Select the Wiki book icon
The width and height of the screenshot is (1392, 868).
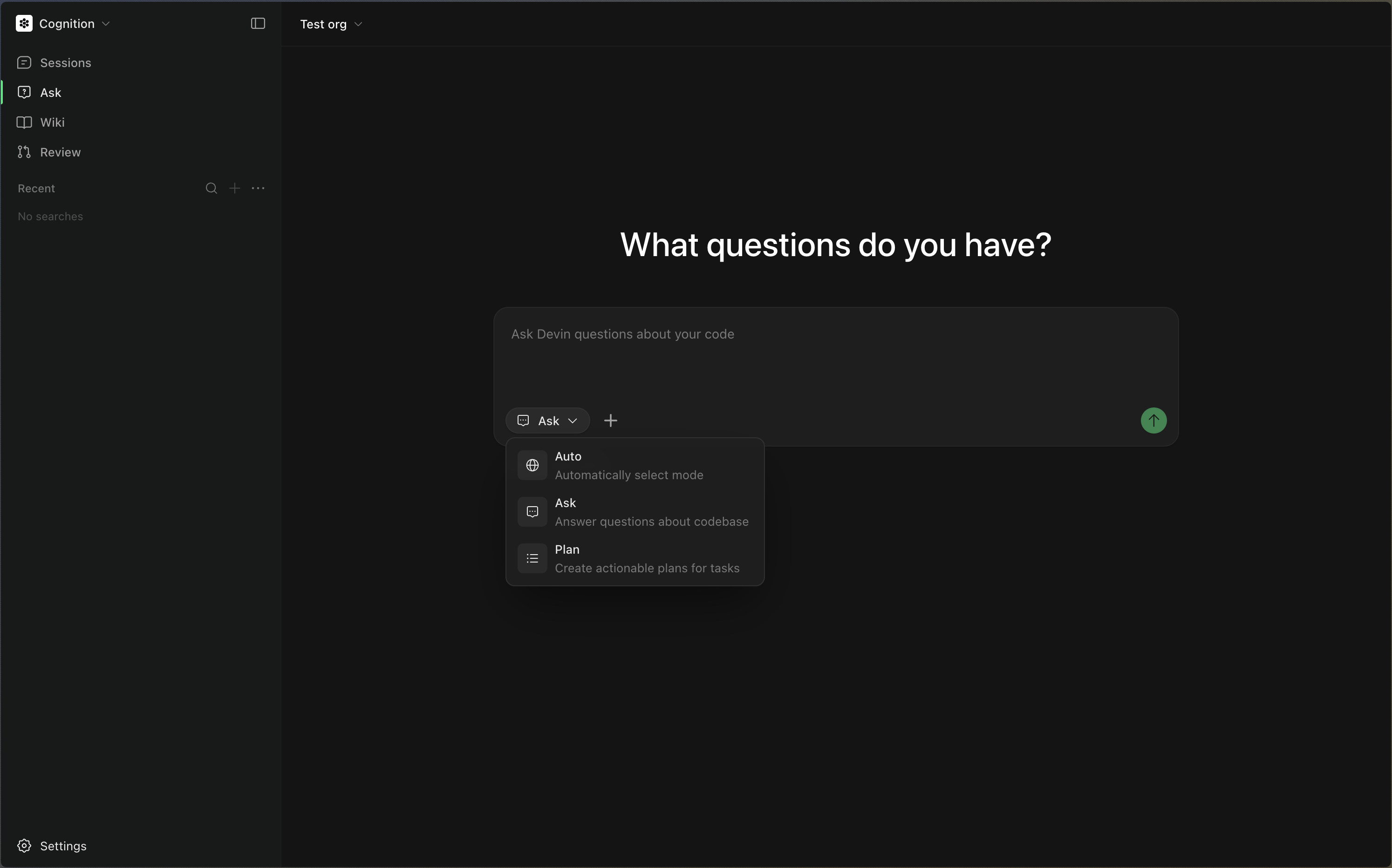point(24,122)
